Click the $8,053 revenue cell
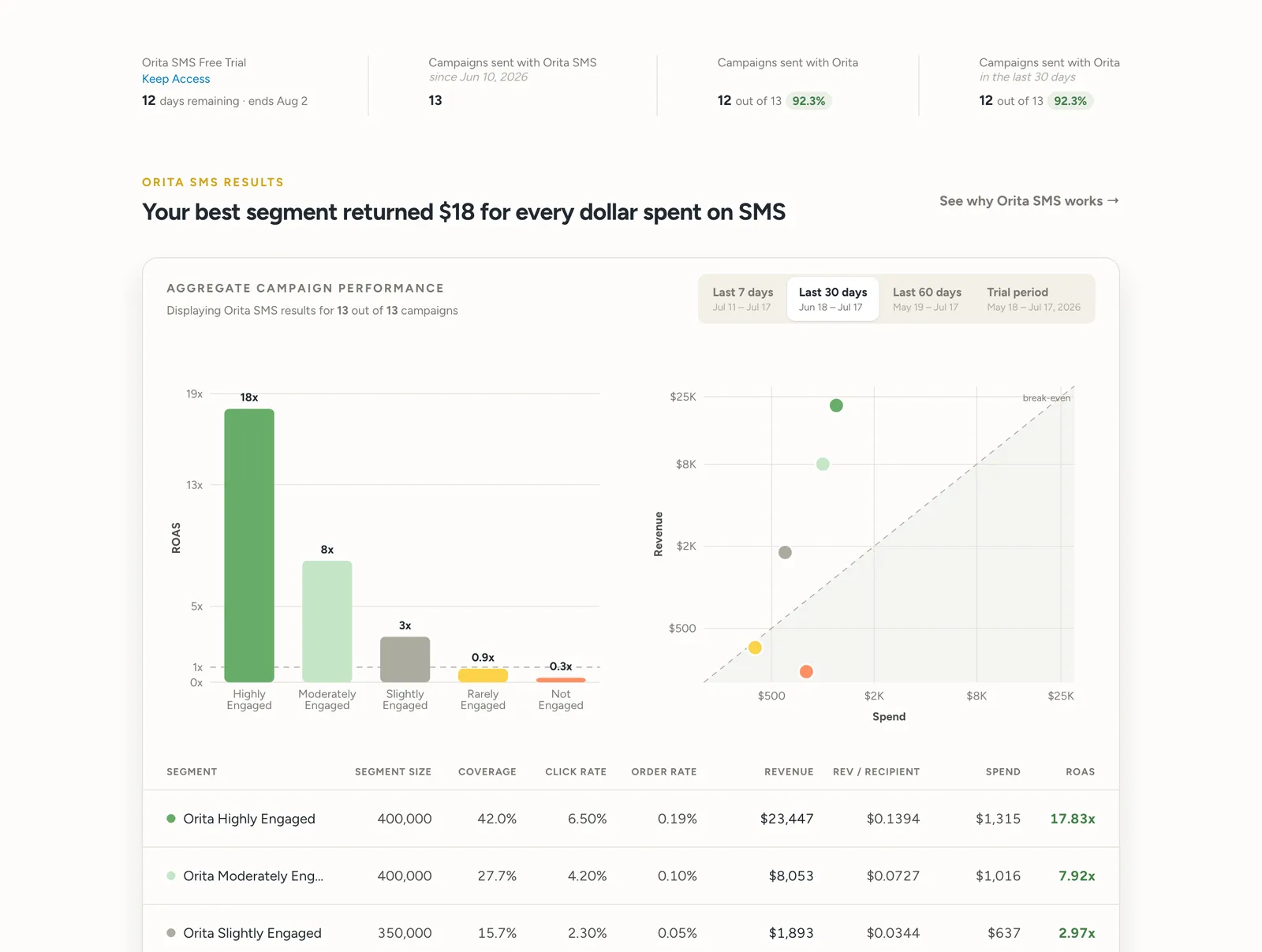Screen dimensions: 1262x952 coord(791,875)
